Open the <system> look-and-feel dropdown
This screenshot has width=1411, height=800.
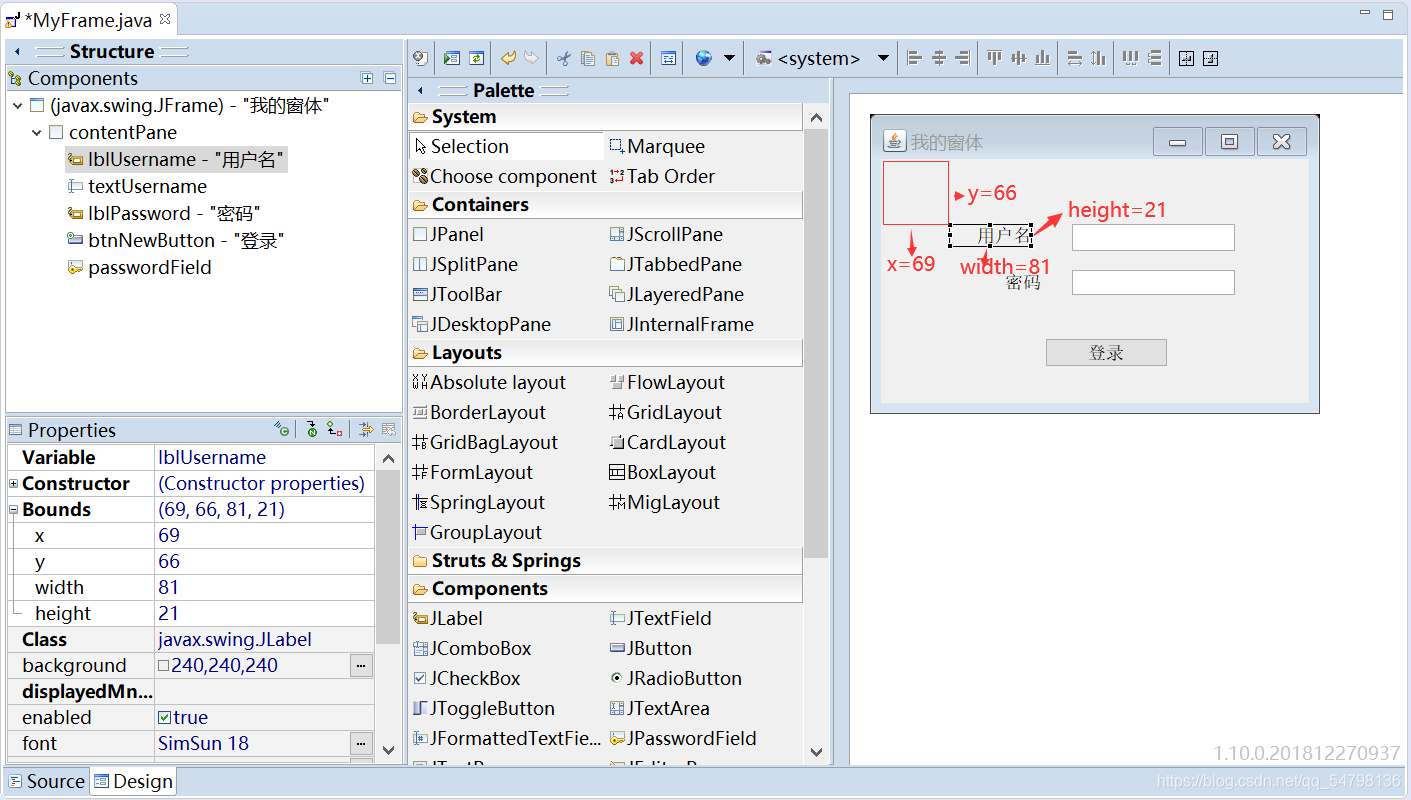[883, 59]
